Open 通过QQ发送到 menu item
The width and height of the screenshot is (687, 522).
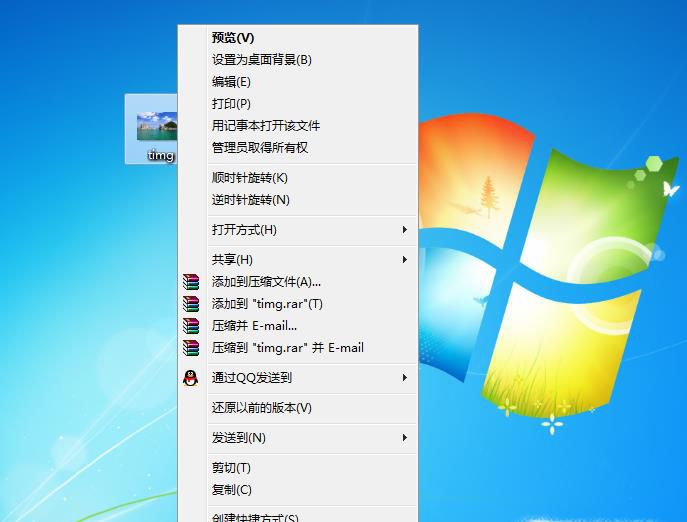pos(297,377)
